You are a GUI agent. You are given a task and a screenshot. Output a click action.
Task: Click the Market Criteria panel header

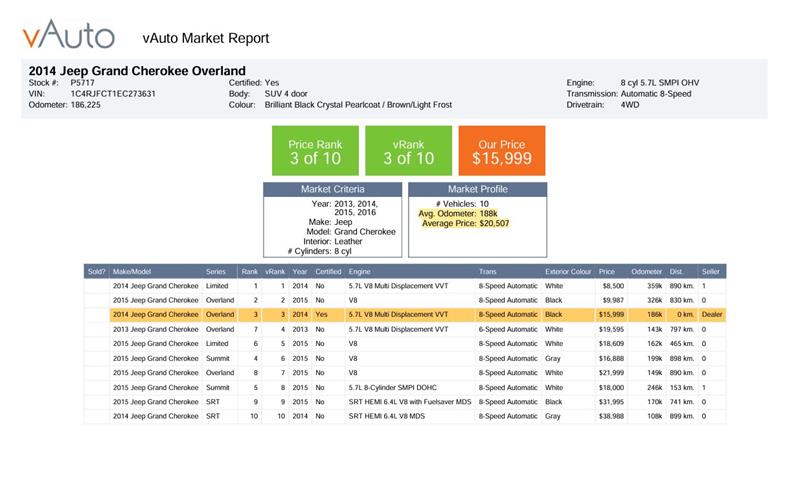point(333,189)
